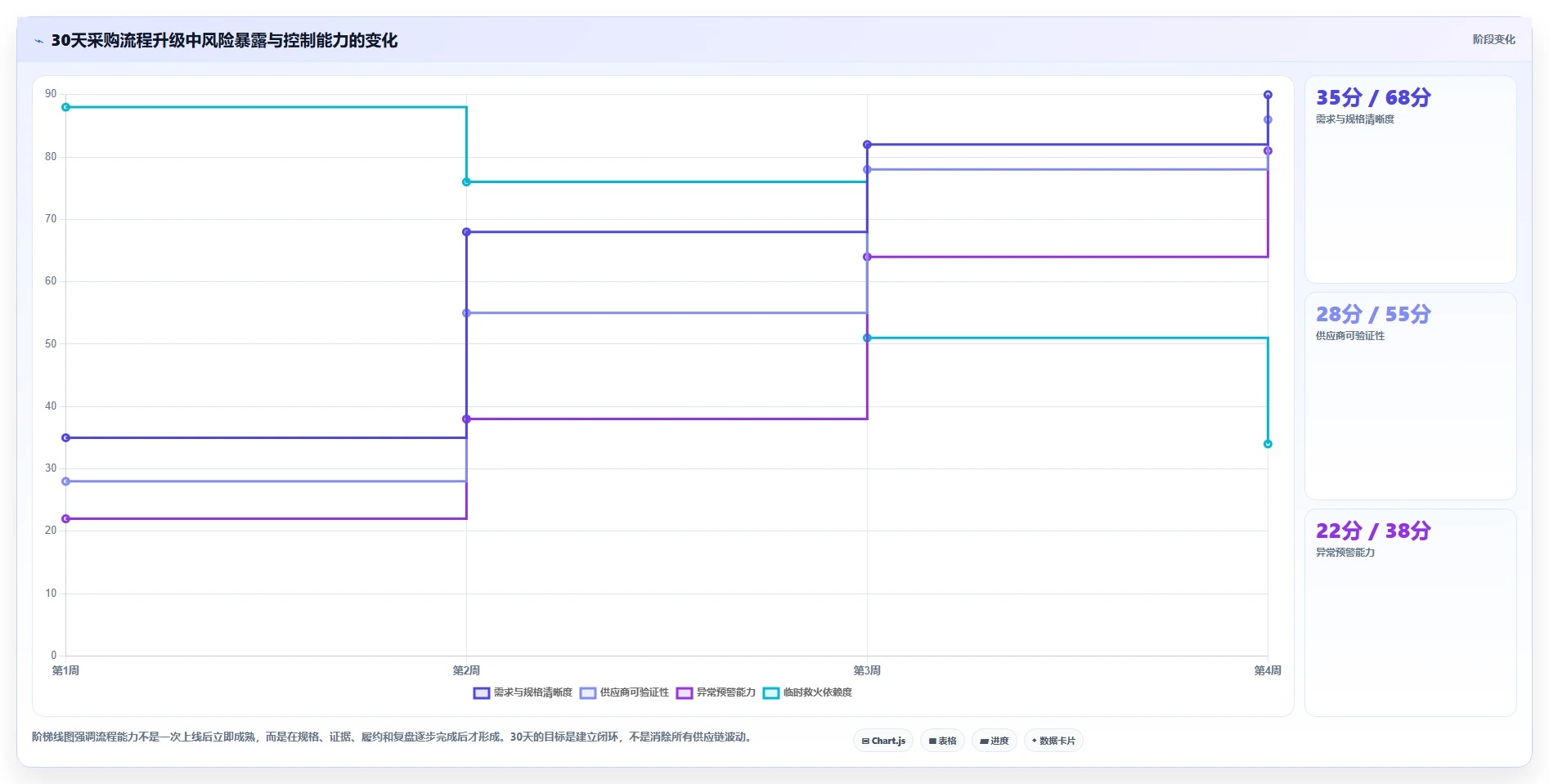Click the 进度 tag pill
This screenshot has width=1549, height=784.
(995, 741)
